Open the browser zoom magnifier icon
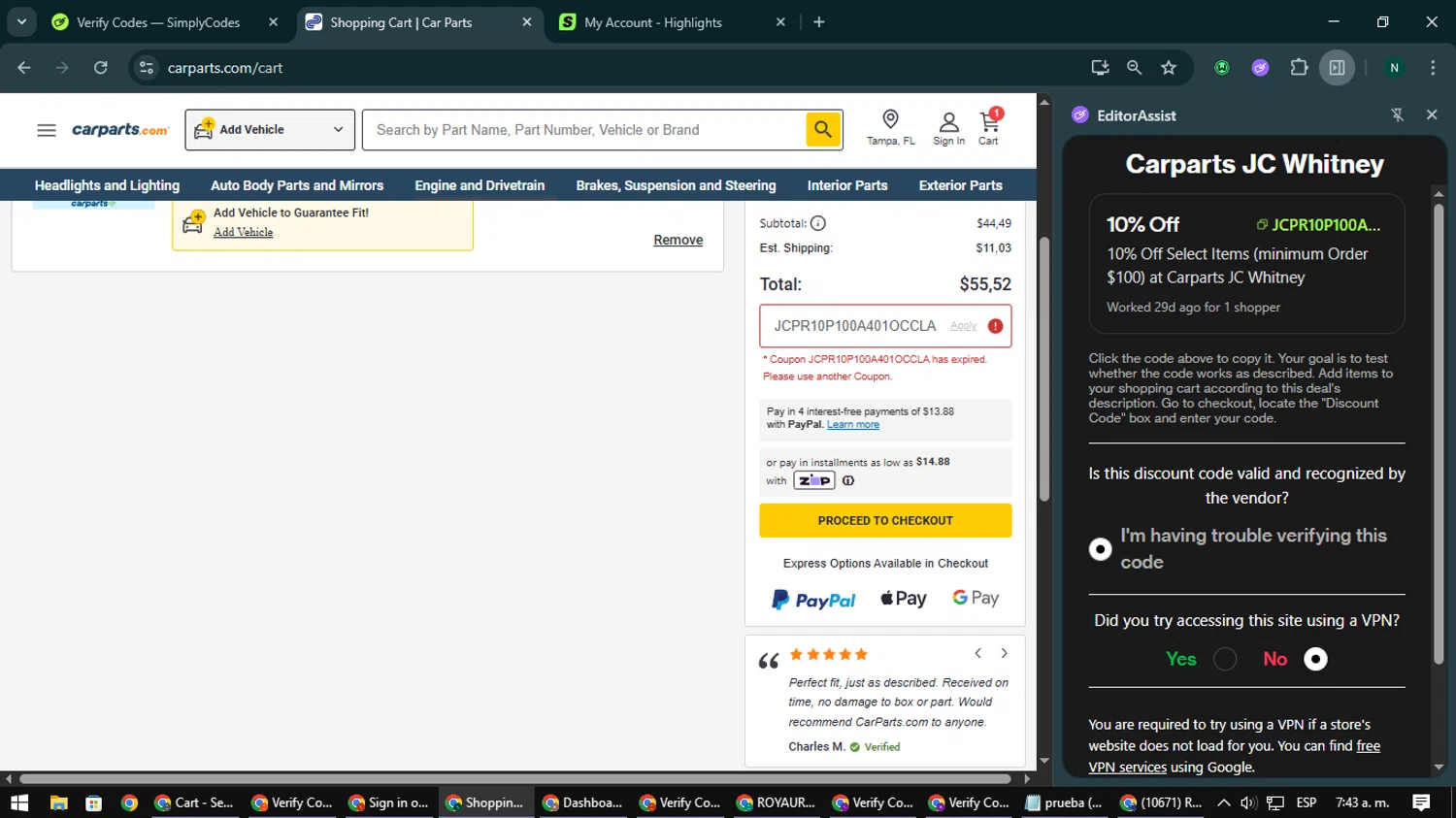1456x818 pixels. coord(1134,67)
